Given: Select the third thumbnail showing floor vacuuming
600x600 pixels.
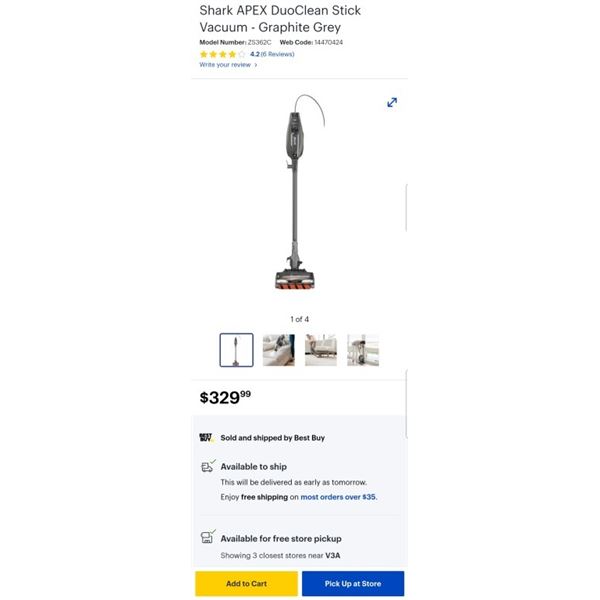Looking at the screenshot, I should click(321, 350).
